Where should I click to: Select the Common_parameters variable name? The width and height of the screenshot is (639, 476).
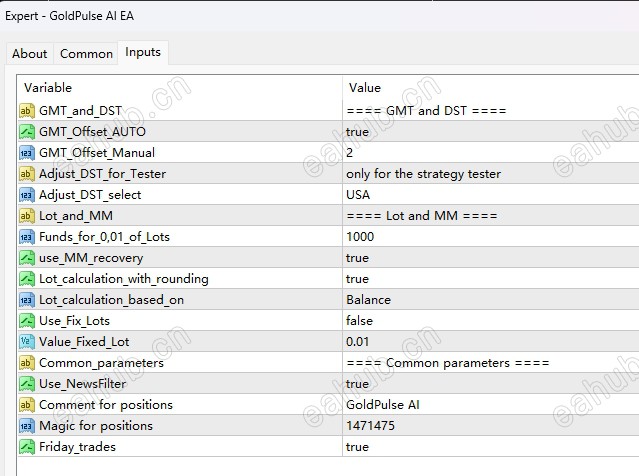click(x=101, y=363)
